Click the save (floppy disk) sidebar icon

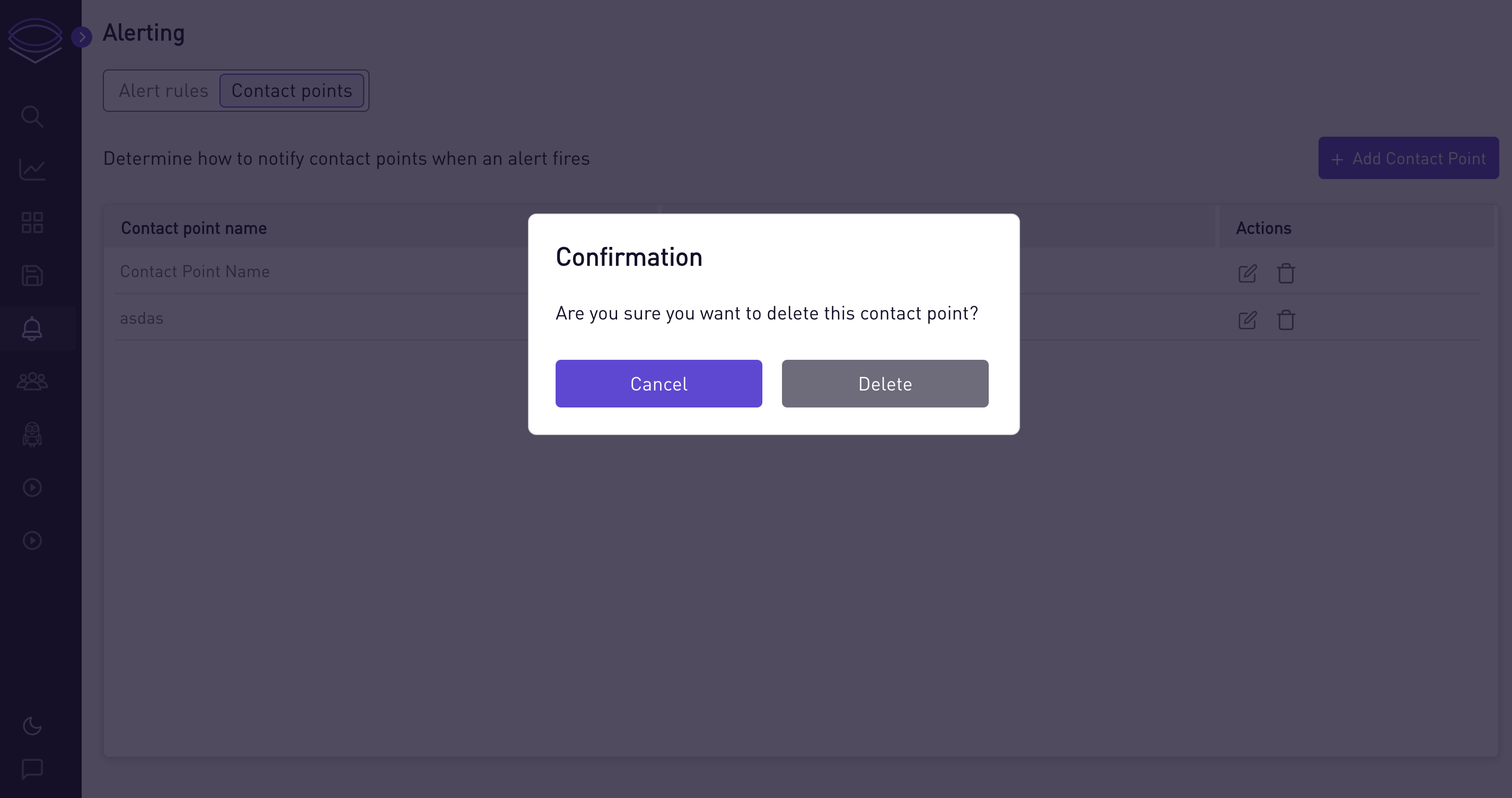[x=32, y=274]
